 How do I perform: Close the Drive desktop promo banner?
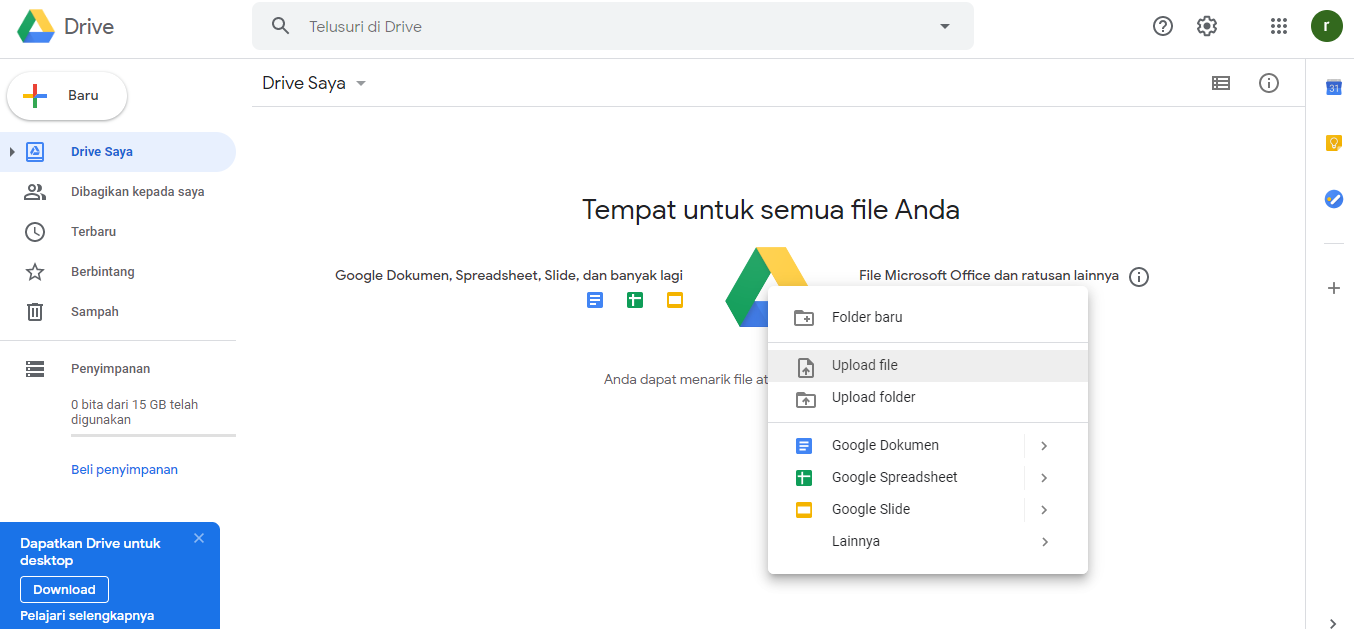coord(199,538)
